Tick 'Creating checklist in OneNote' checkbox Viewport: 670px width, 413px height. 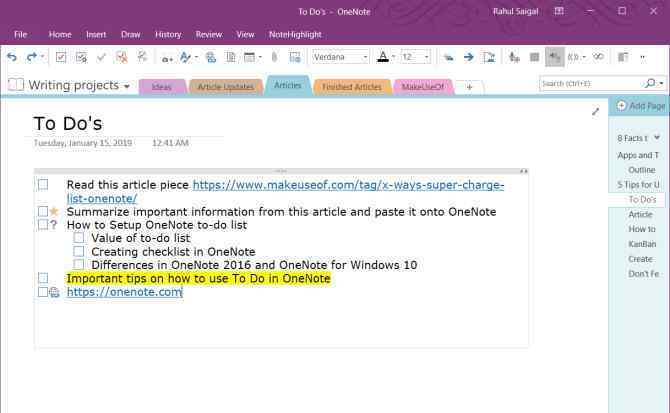(79, 251)
